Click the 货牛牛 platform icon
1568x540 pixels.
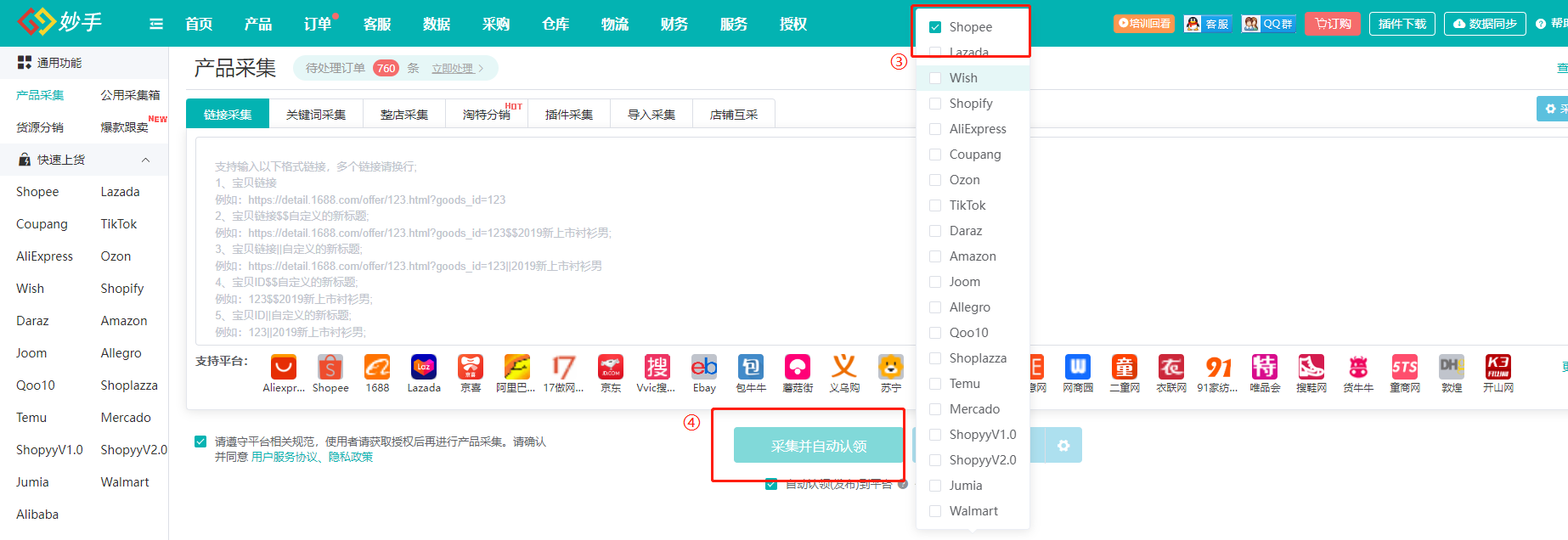[x=1358, y=367]
